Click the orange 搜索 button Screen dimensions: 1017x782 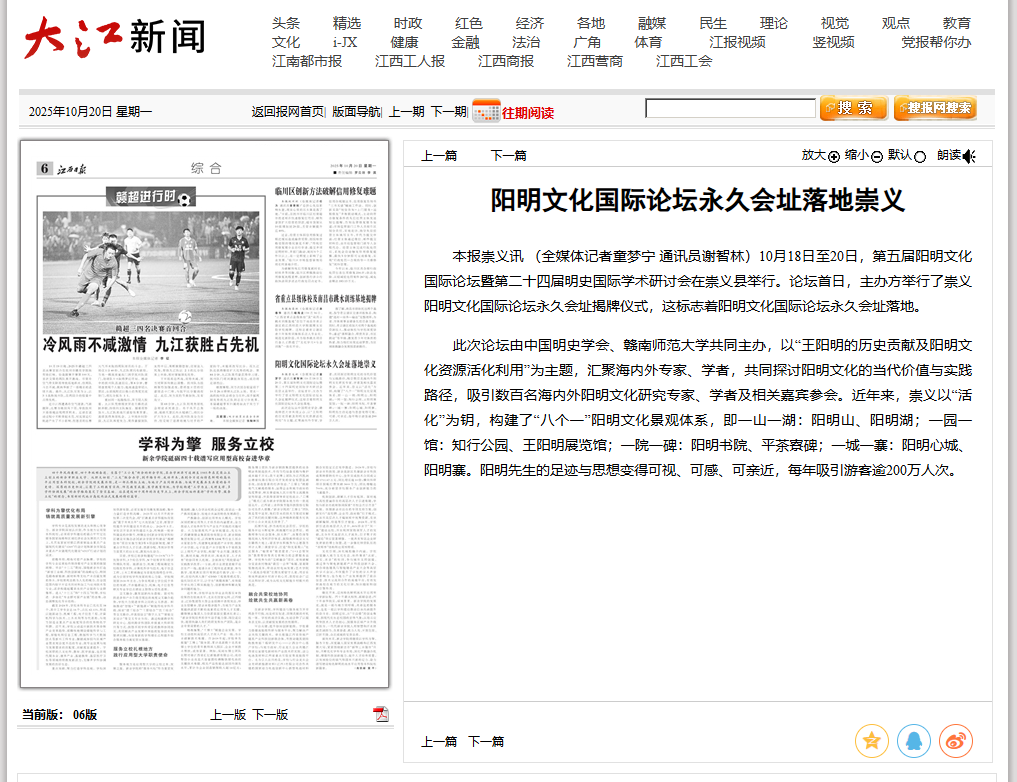coord(853,108)
